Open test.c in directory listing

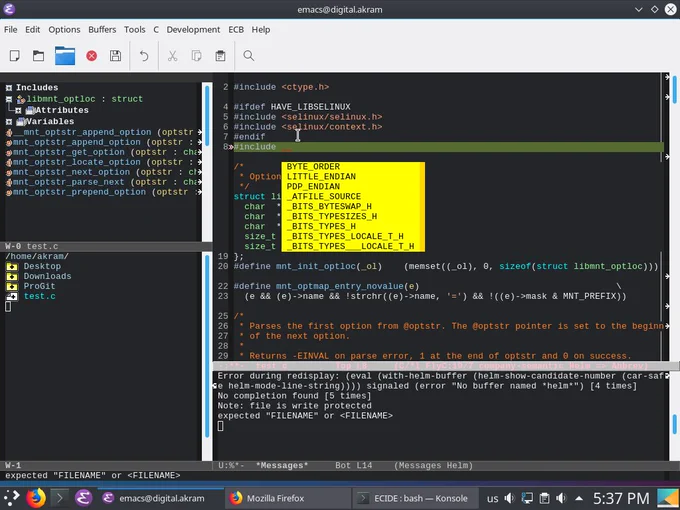click(39, 296)
